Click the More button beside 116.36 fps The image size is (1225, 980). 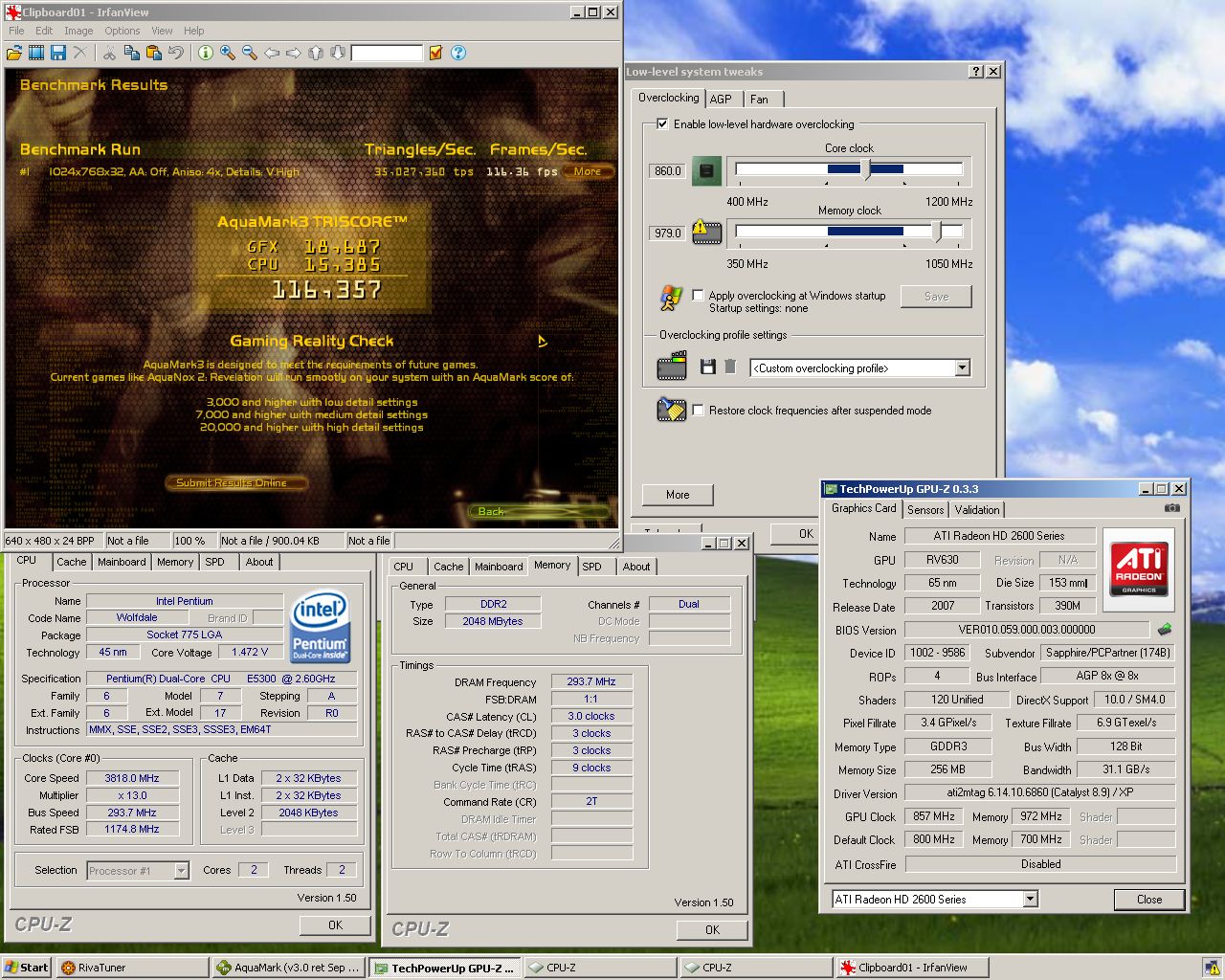[588, 171]
